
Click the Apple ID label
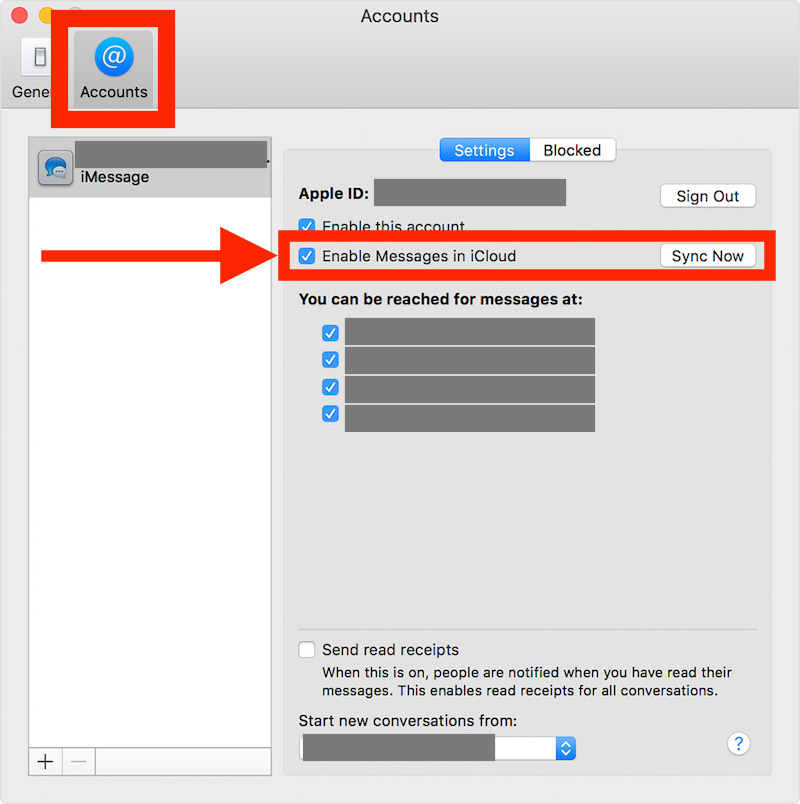pyautogui.click(x=334, y=194)
